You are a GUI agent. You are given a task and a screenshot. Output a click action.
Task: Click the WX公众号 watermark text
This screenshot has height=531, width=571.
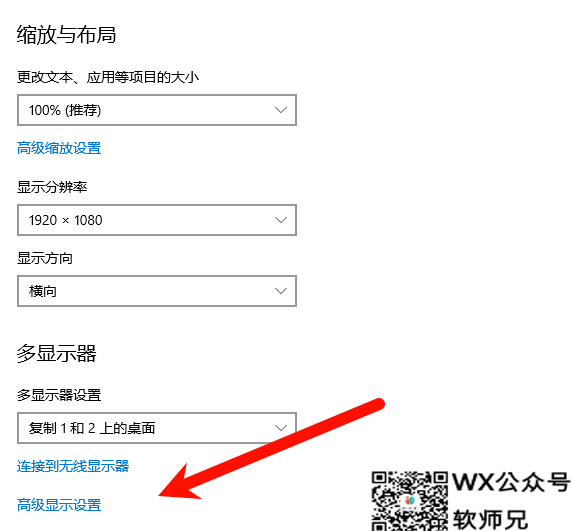[x=511, y=482]
